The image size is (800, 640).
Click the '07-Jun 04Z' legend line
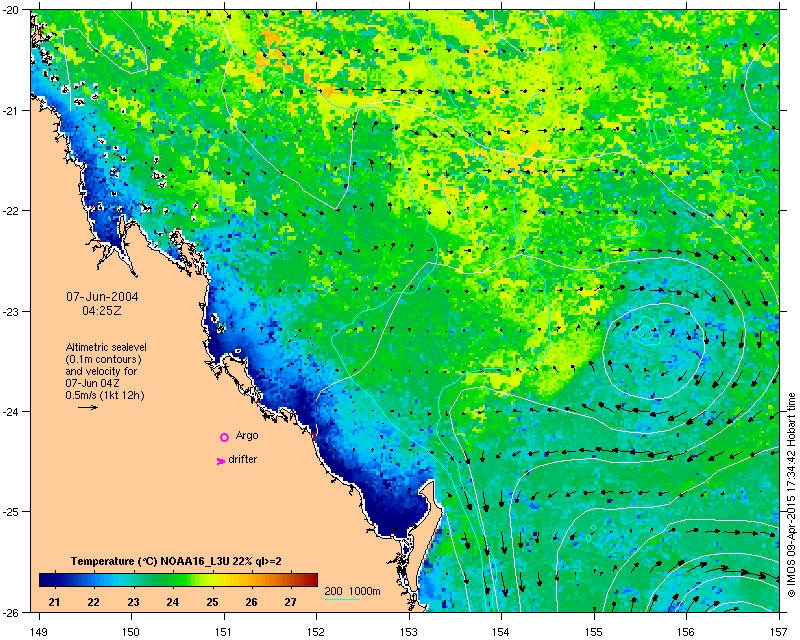pos(92,383)
